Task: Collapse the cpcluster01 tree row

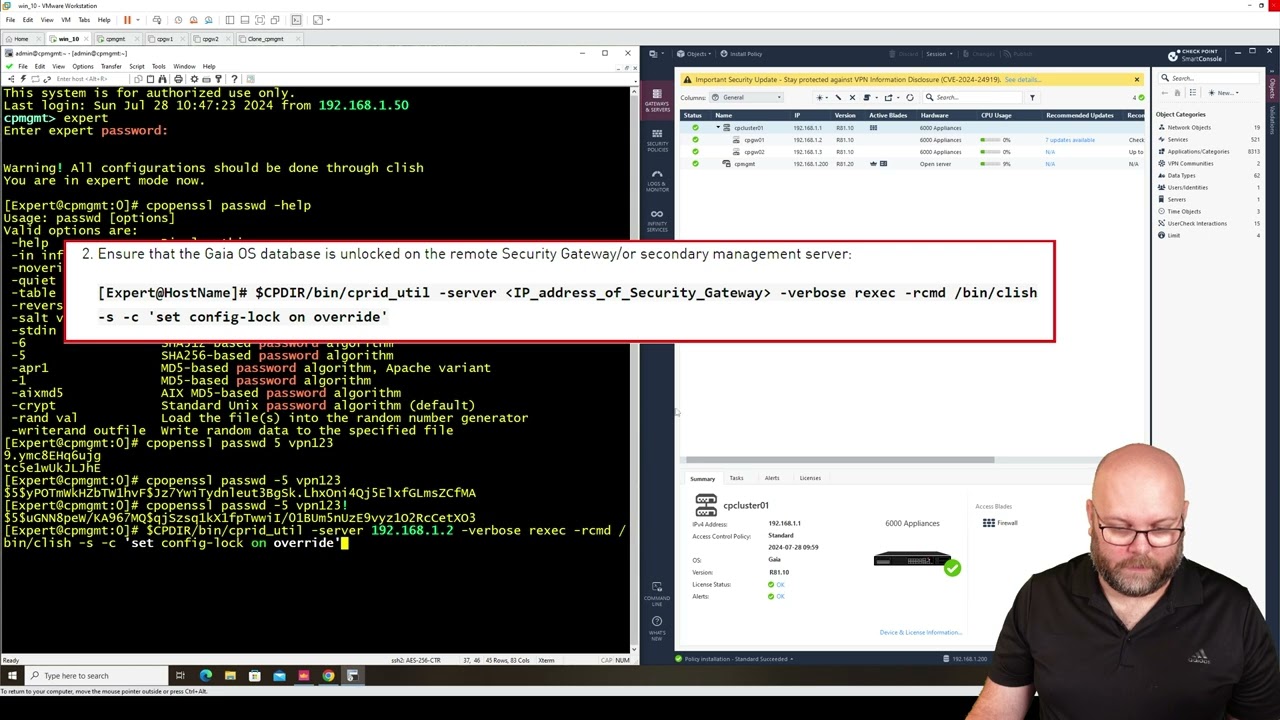Action: coord(717,128)
